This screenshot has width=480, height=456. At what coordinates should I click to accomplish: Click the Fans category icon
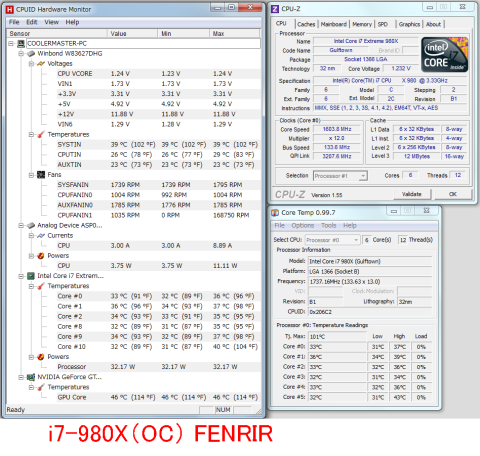tap(41, 175)
